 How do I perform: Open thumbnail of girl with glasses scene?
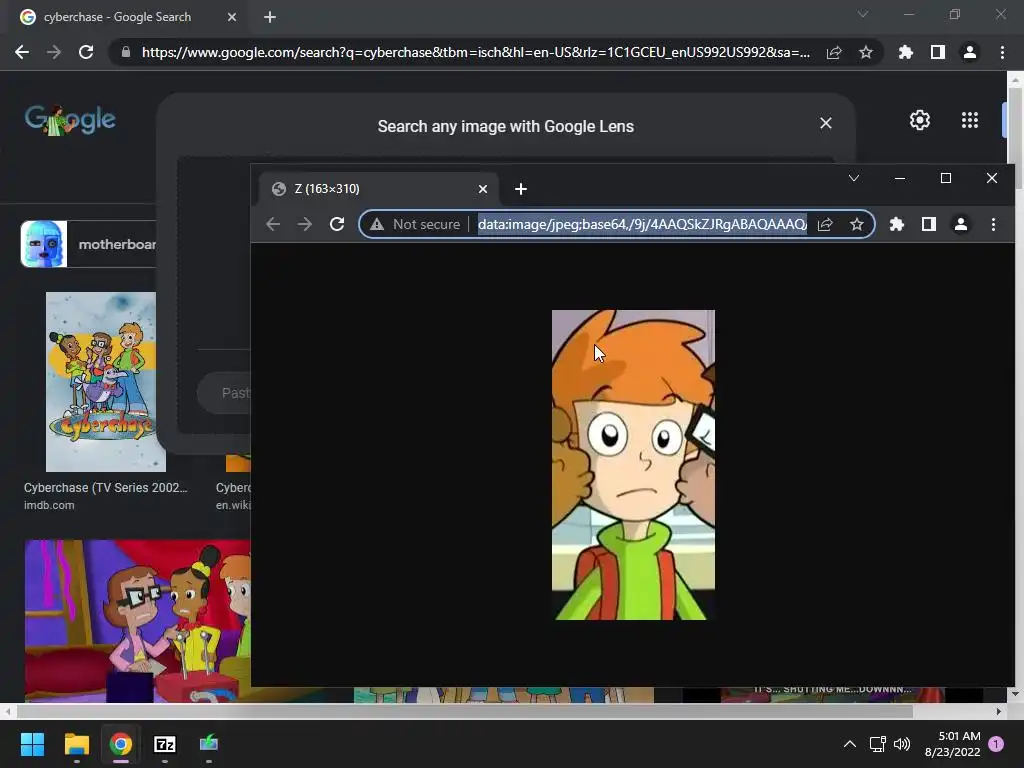click(x=138, y=621)
